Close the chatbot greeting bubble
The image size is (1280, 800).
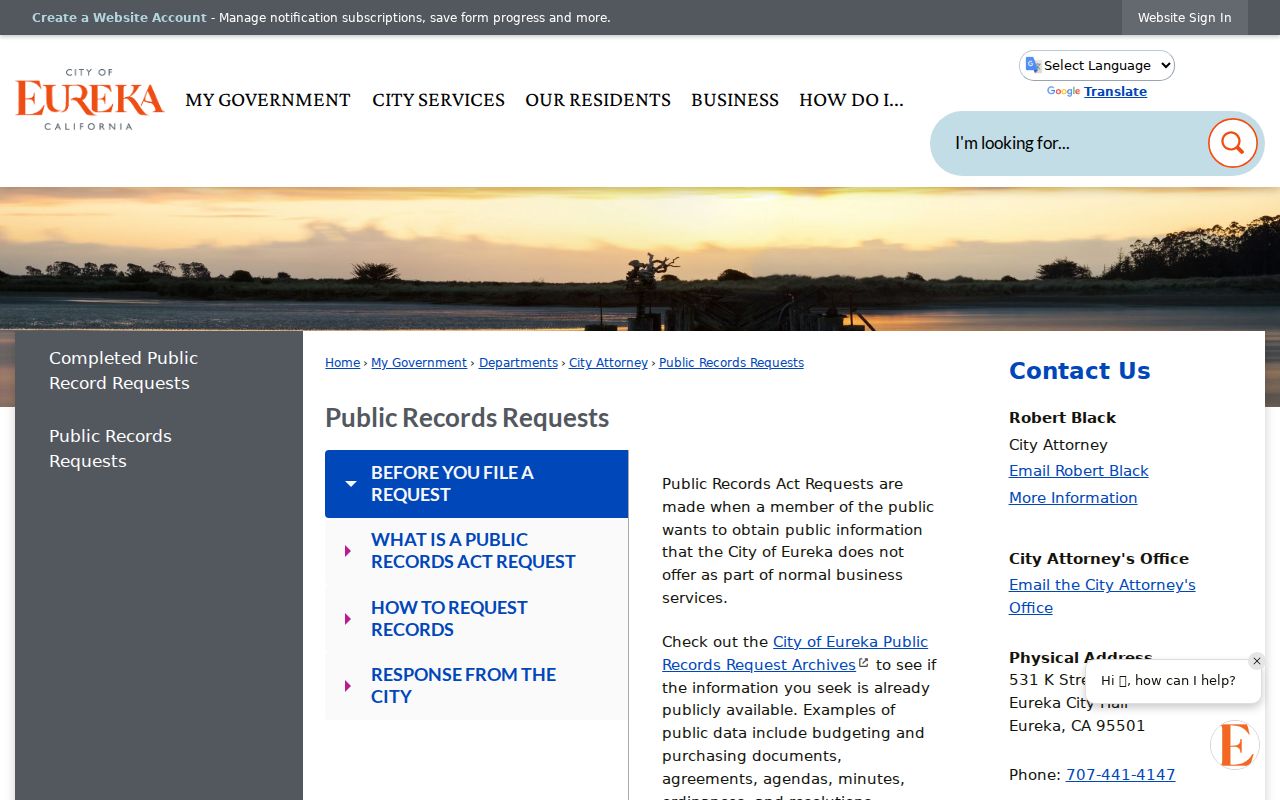pos(1257,661)
